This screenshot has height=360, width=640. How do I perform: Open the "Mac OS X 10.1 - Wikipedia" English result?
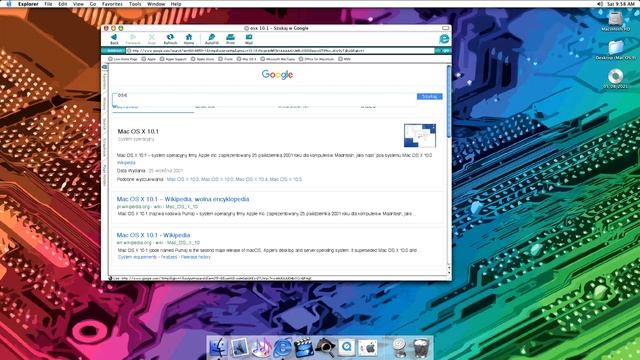coord(153,235)
